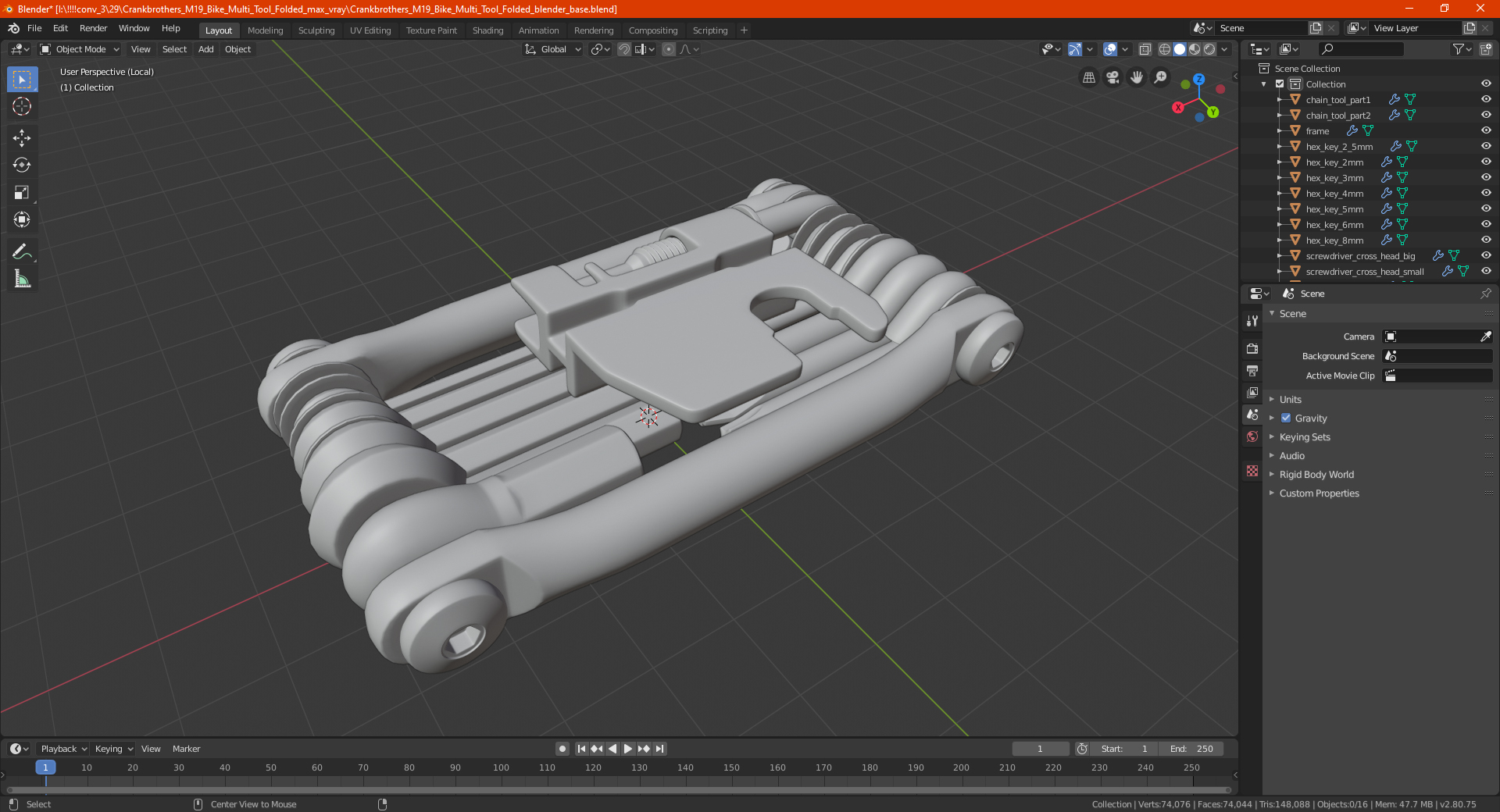Switch to the Shading workspace tab
This screenshot has width=1500, height=812.
pos(487,30)
